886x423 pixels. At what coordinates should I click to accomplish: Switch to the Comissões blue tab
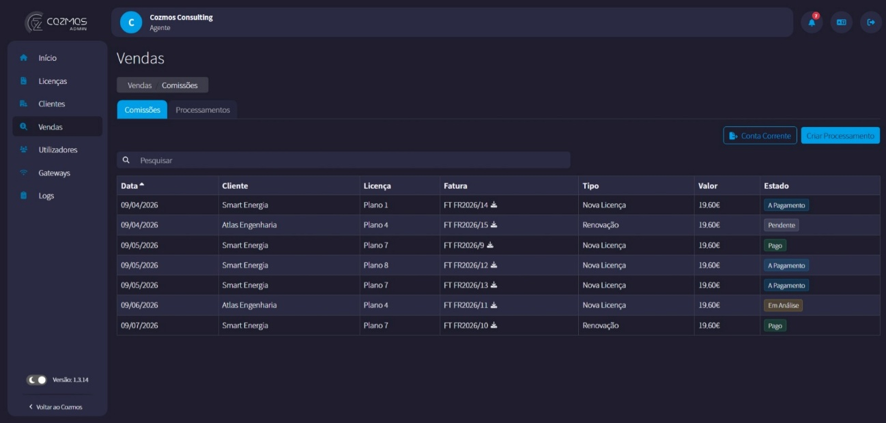142,110
